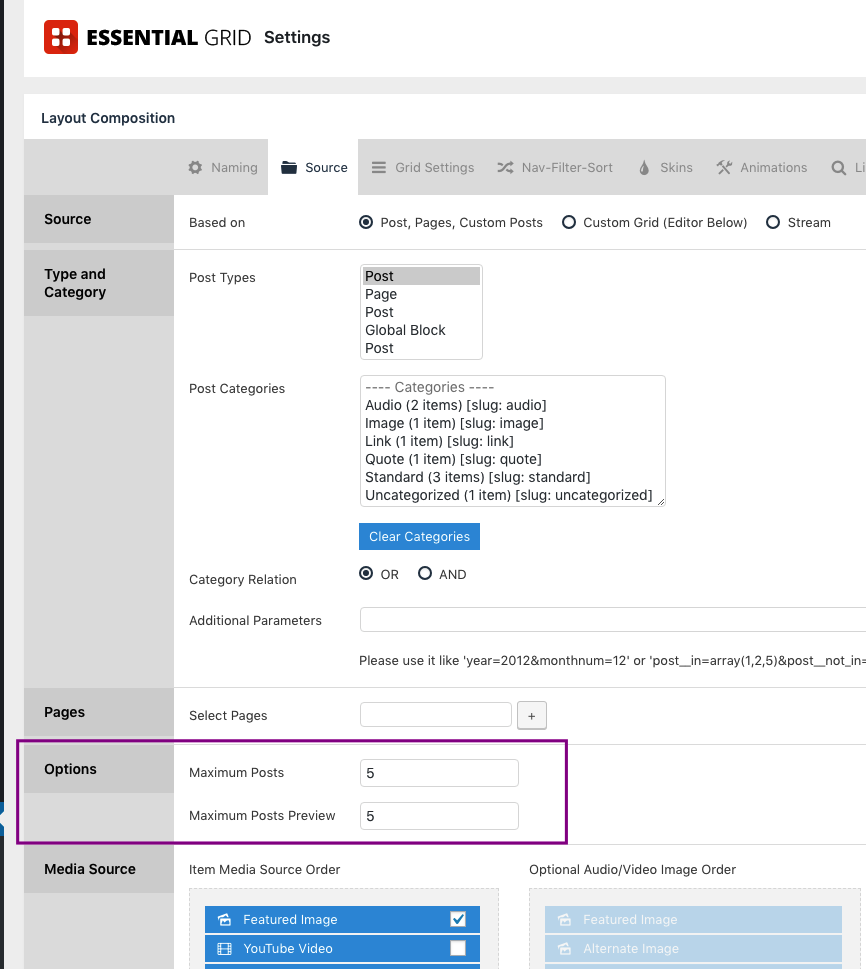The image size is (866, 969).
Task: Click the Essential Grid red logo icon
Action: (x=61, y=37)
